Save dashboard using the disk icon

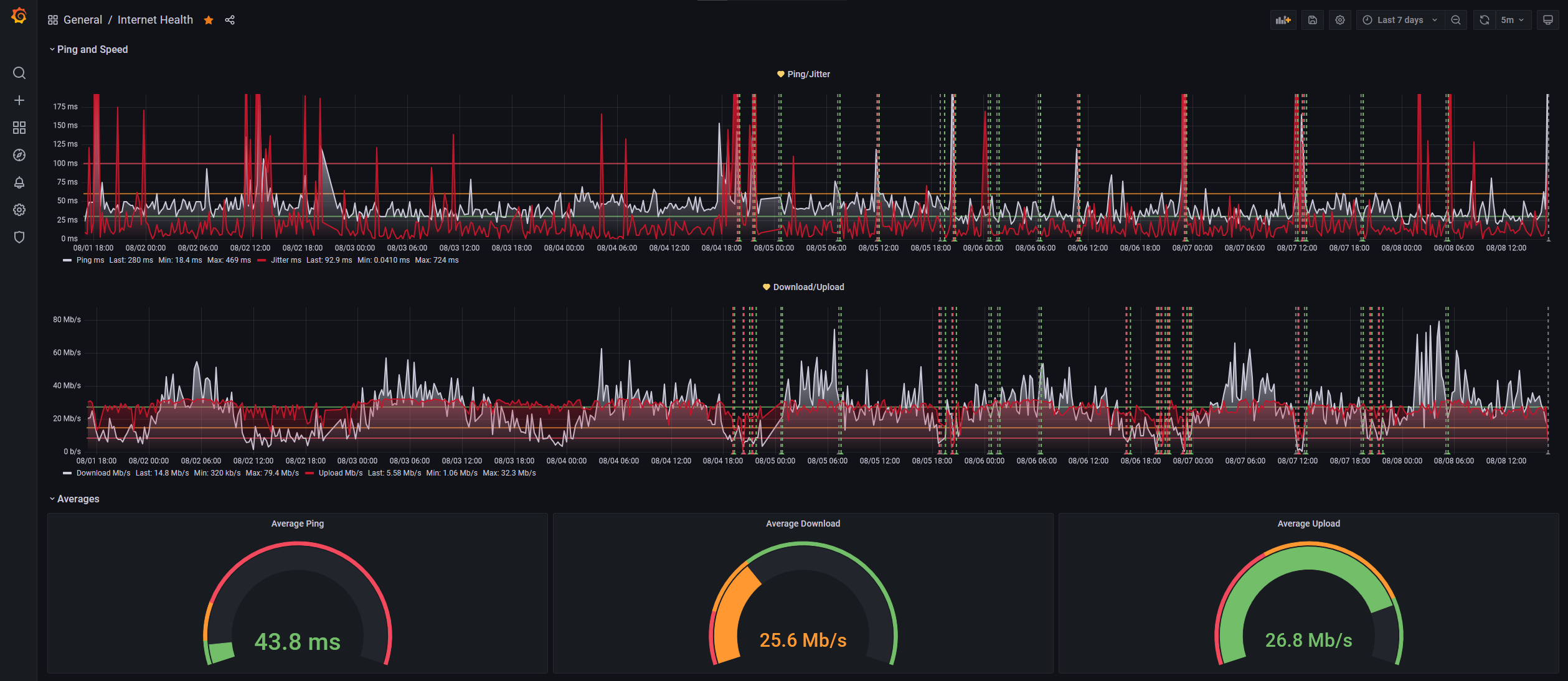click(1313, 20)
